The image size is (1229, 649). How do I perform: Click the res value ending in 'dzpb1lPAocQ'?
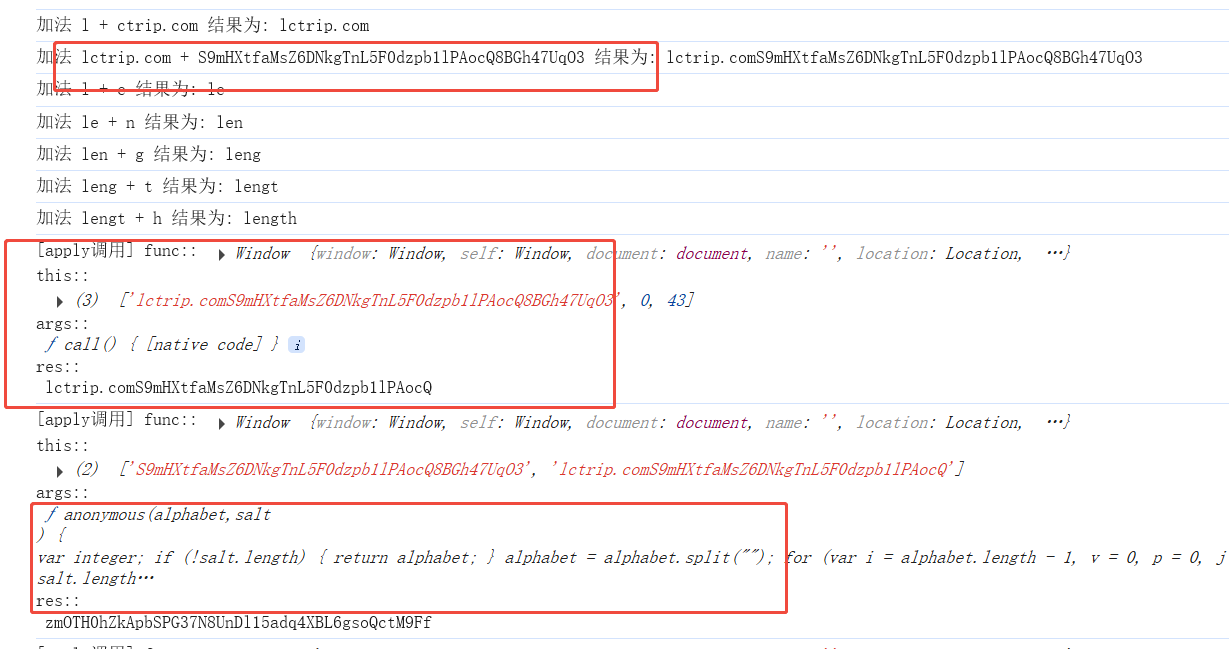point(239,387)
